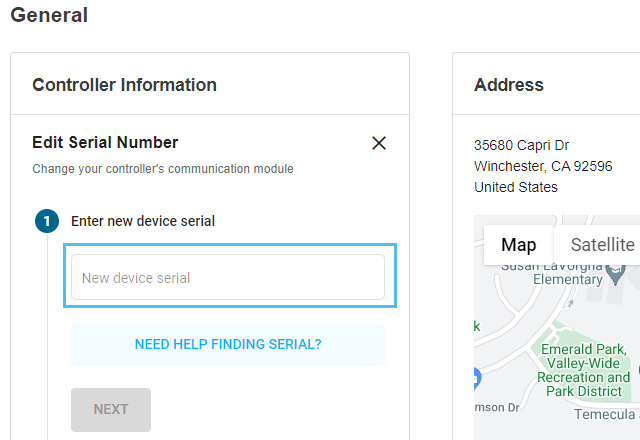Click the Edit Serial Number title

105,143
